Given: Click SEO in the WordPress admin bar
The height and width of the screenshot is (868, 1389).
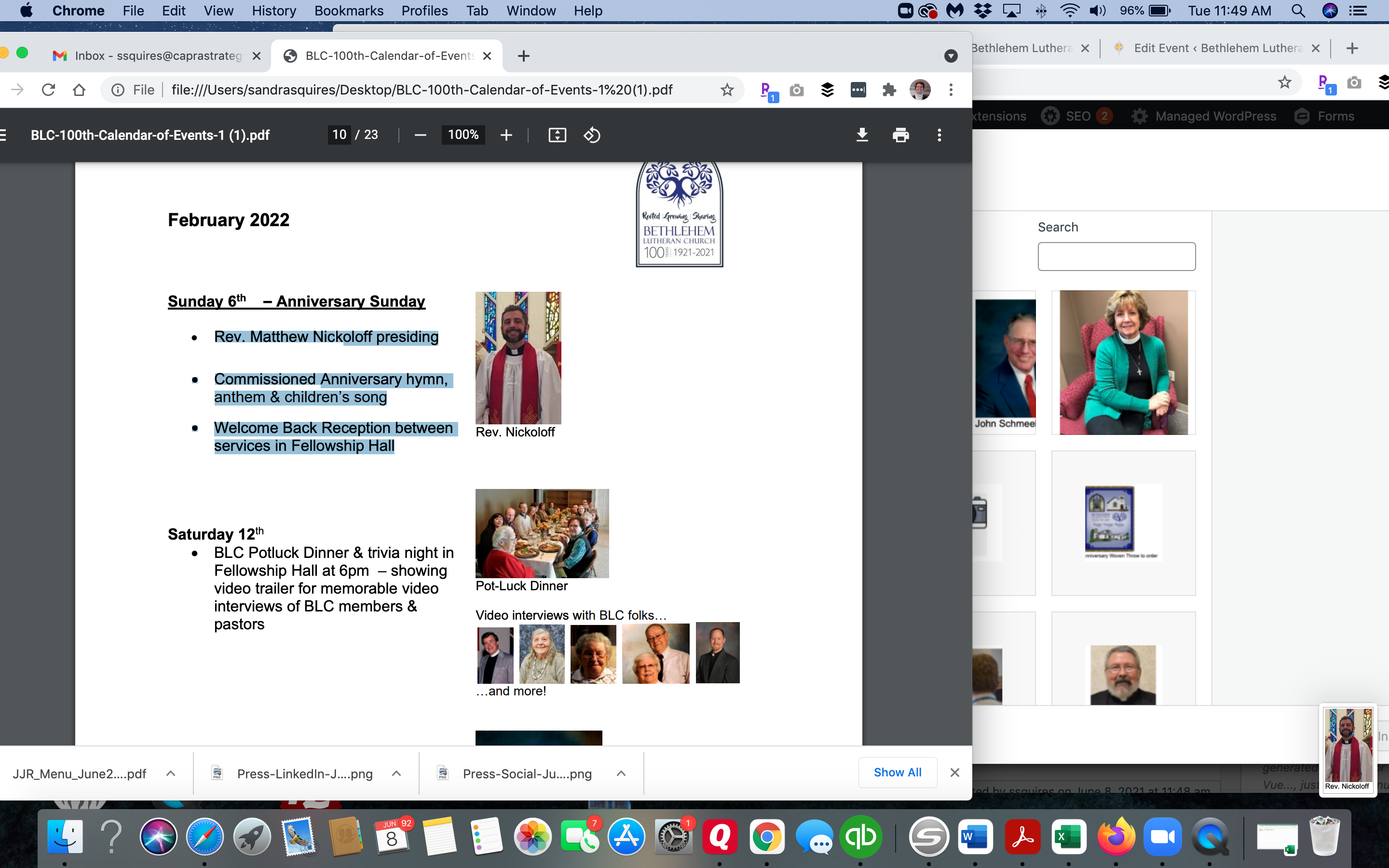Looking at the screenshot, I should coord(1077,116).
